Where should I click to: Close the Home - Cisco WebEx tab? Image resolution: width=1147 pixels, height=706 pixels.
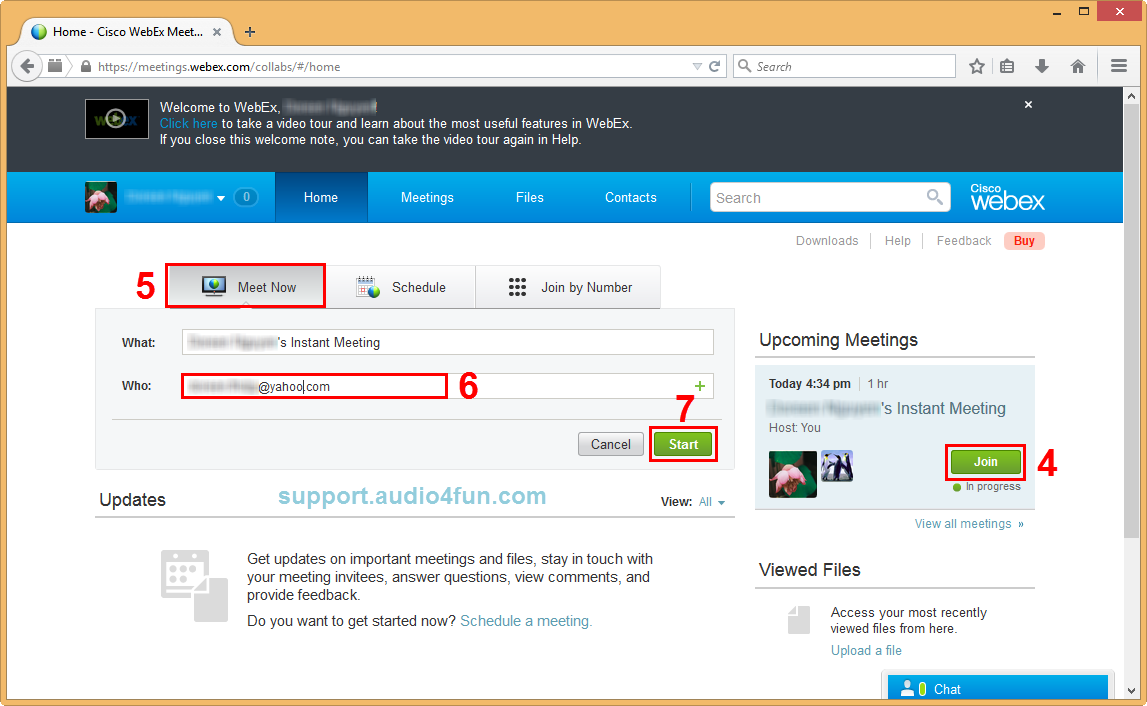(x=217, y=32)
